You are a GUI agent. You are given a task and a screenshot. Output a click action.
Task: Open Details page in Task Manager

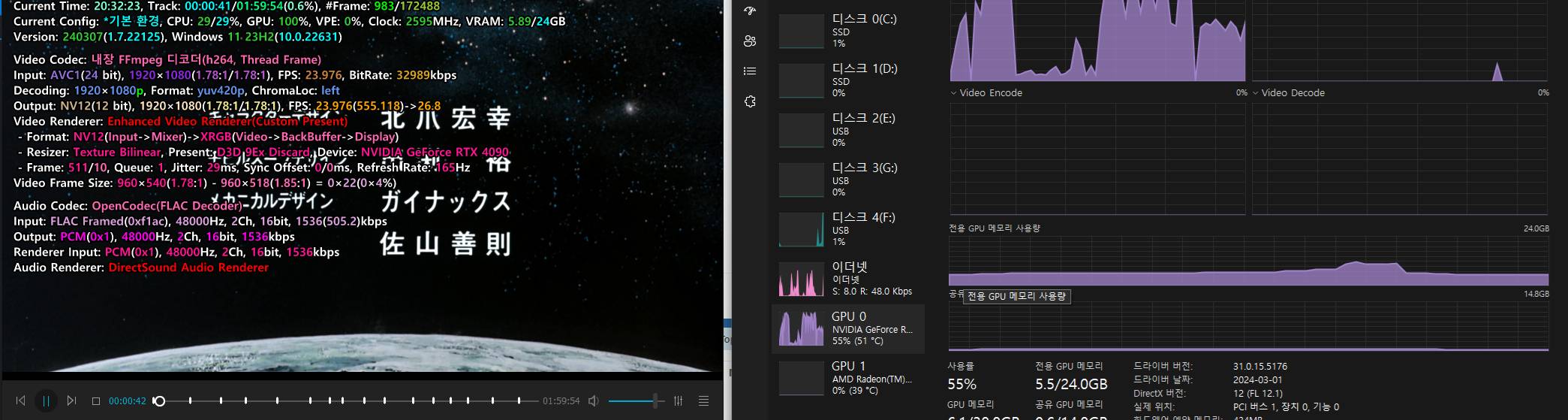749,71
